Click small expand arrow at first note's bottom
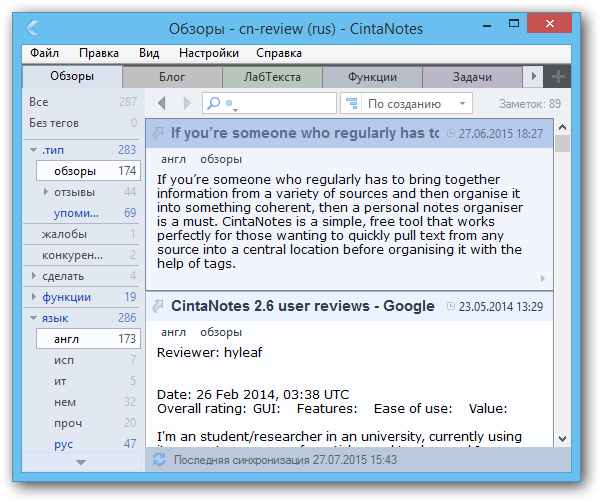This screenshot has height=502, width=601. 543,278
